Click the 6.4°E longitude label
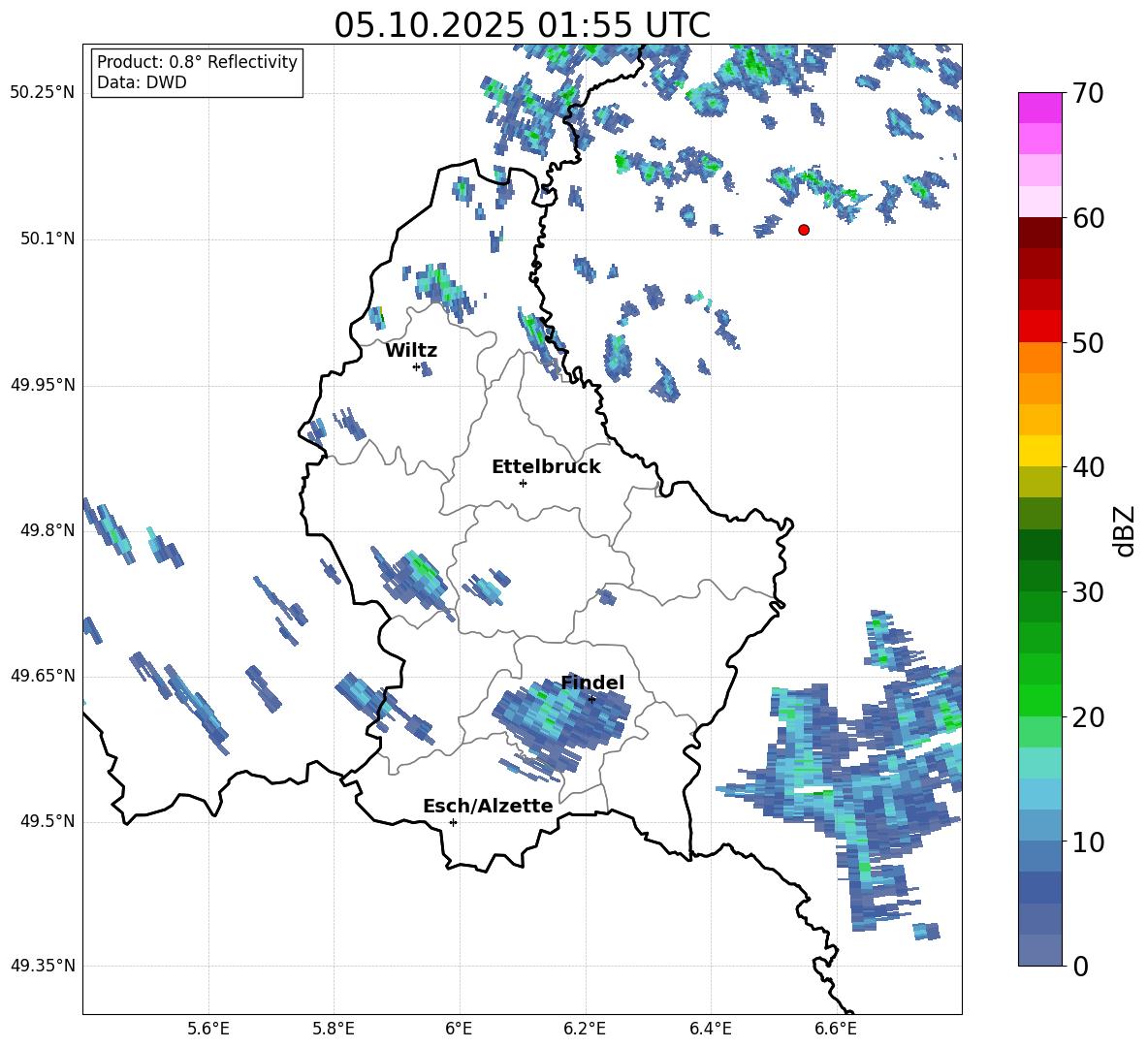The height and width of the screenshot is (1048, 1148). (x=710, y=1029)
